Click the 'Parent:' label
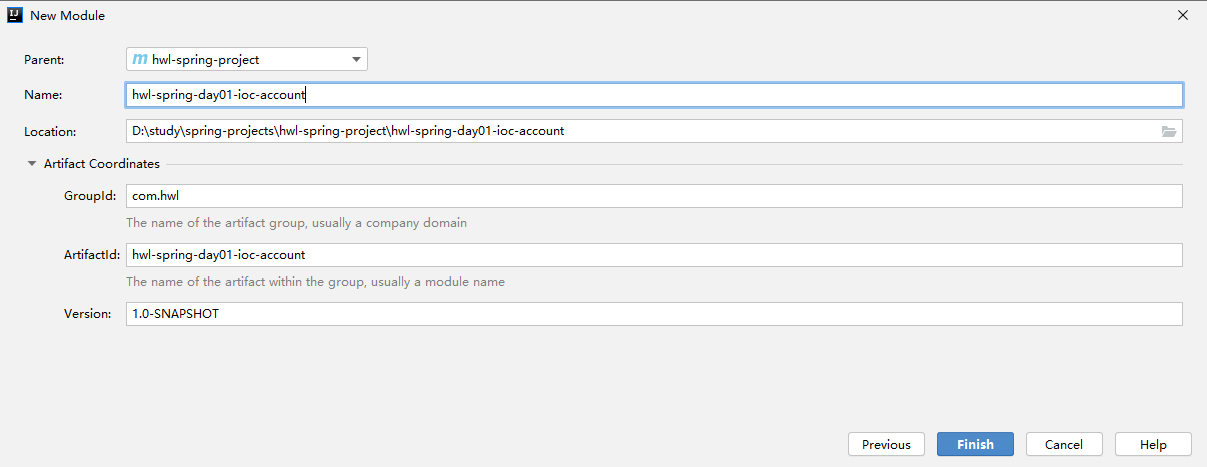Image resolution: width=1207 pixels, height=467 pixels. 44,60
